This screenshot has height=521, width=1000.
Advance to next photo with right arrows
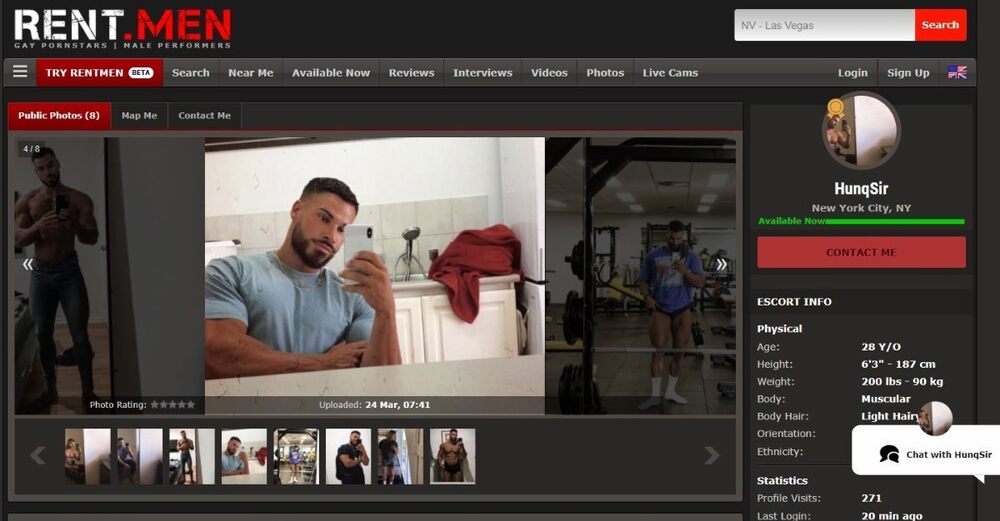pos(721,264)
